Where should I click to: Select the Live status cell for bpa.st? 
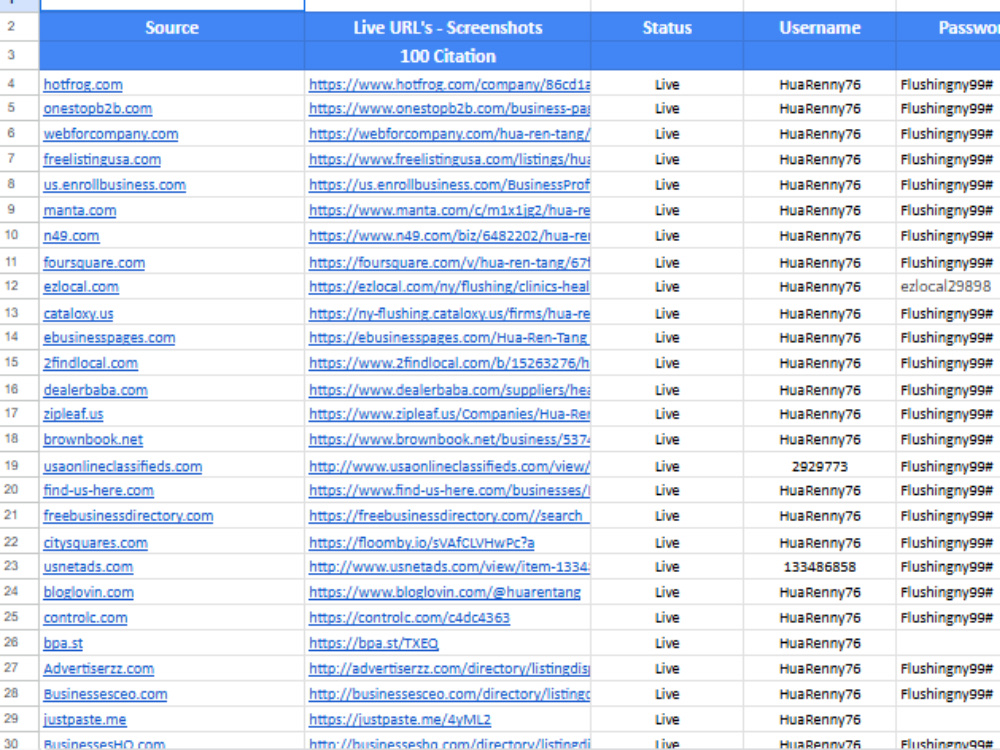pos(667,644)
